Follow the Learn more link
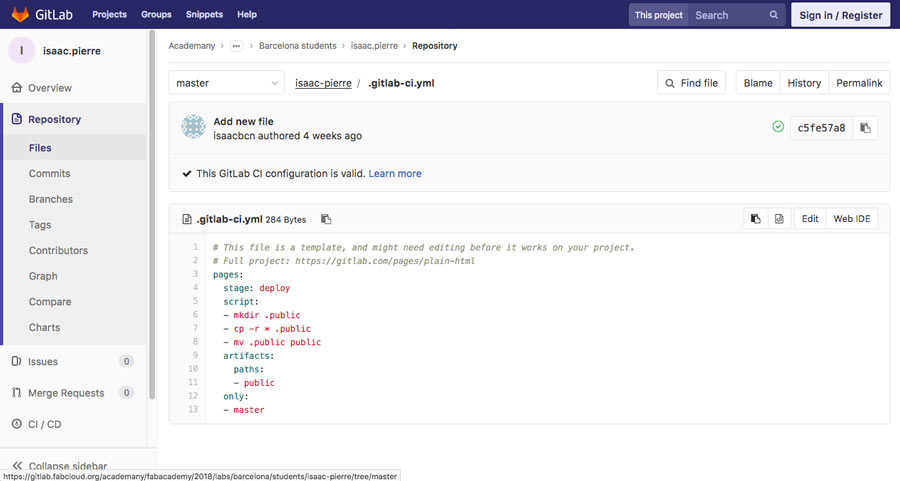900x481 pixels. [x=395, y=173]
